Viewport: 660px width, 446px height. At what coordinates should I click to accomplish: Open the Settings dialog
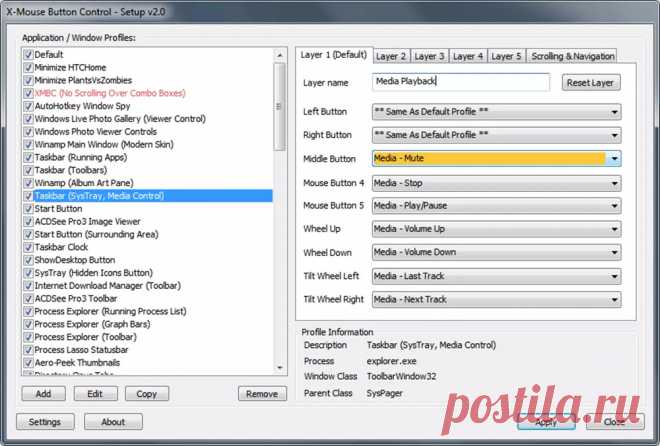(45, 422)
